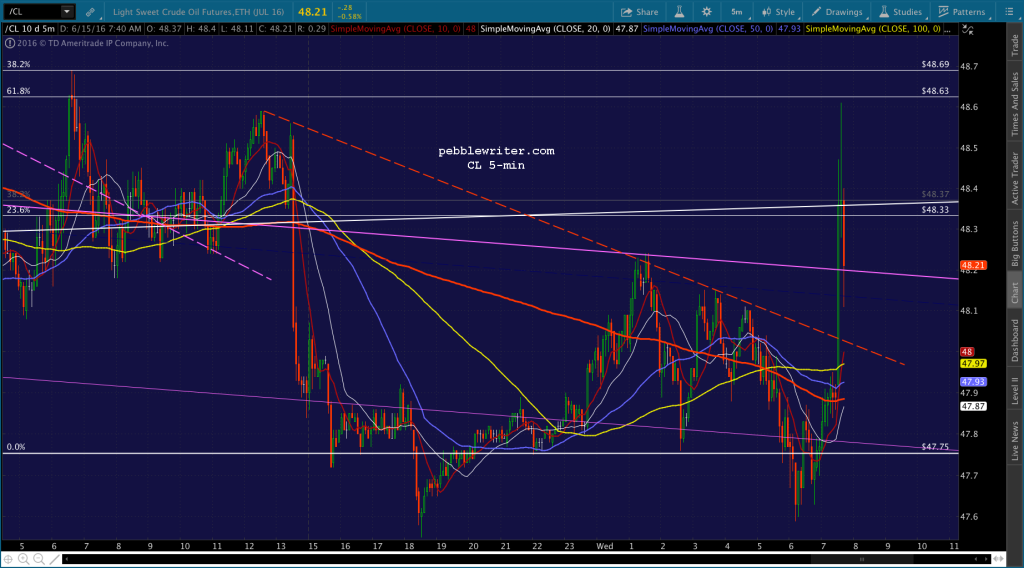Click the symbol link chain icon
The image size is (1024, 568).
90,12
